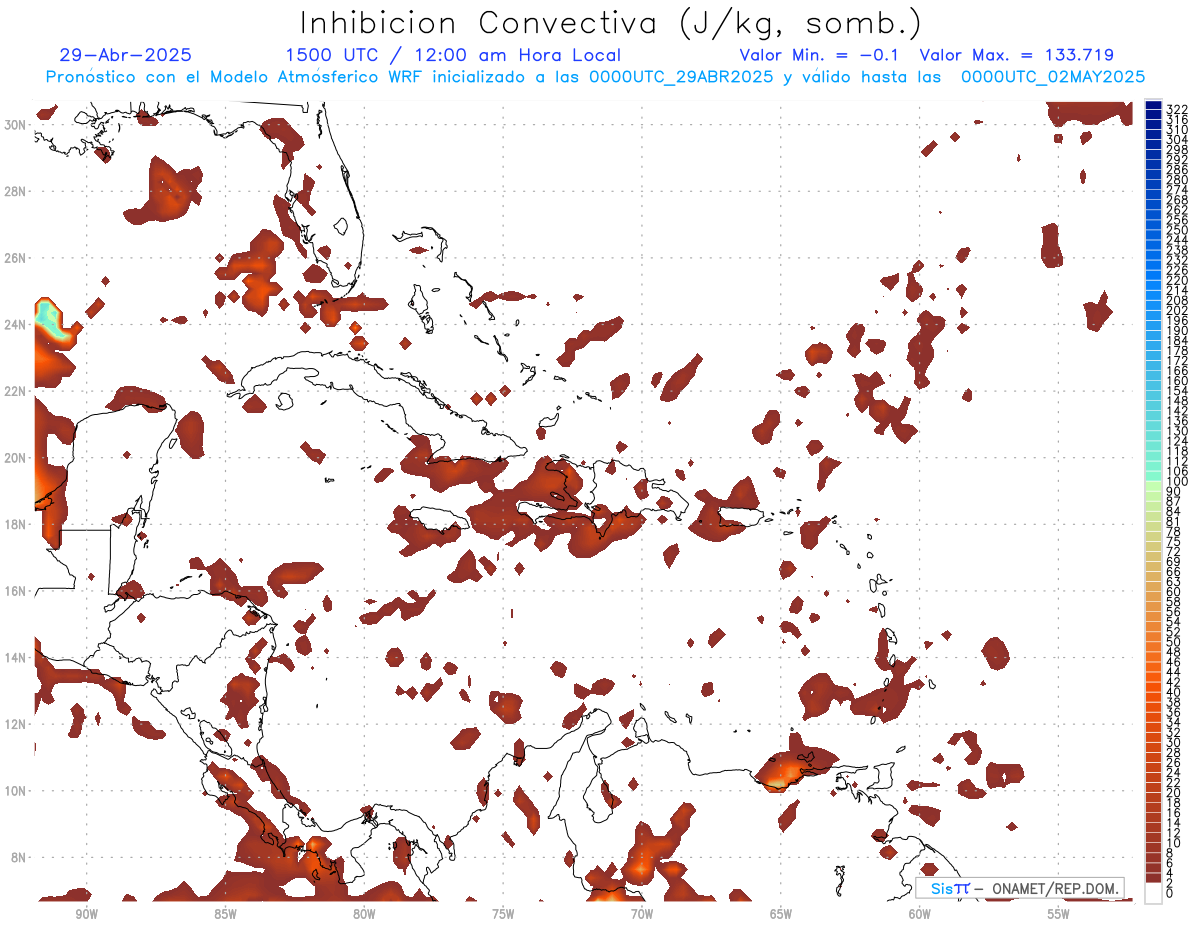Click the "60W" longitude label
1200x927 pixels.
920,915
